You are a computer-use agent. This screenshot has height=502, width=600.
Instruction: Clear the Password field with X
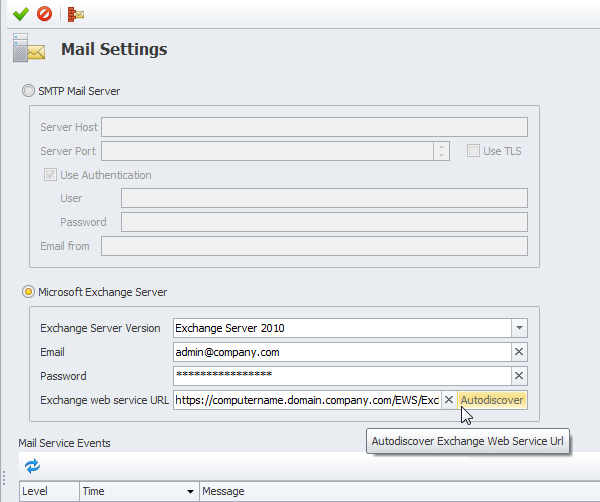(x=518, y=376)
